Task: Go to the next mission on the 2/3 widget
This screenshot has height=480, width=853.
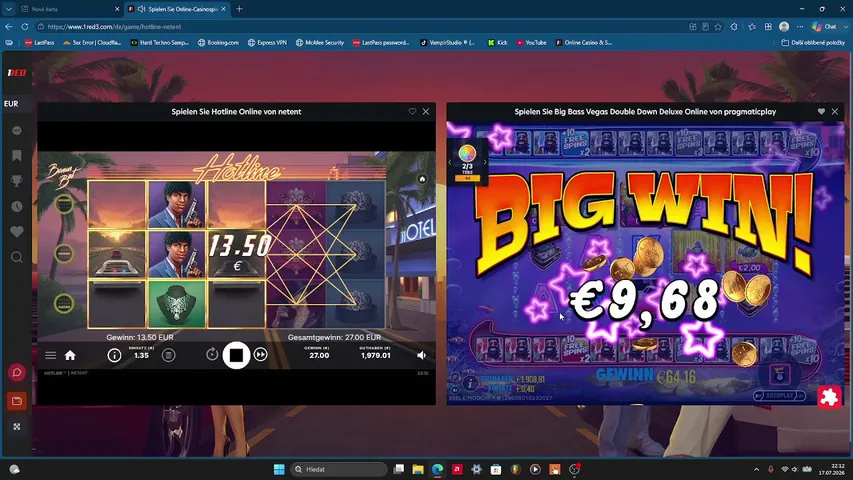Action: [485, 162]
